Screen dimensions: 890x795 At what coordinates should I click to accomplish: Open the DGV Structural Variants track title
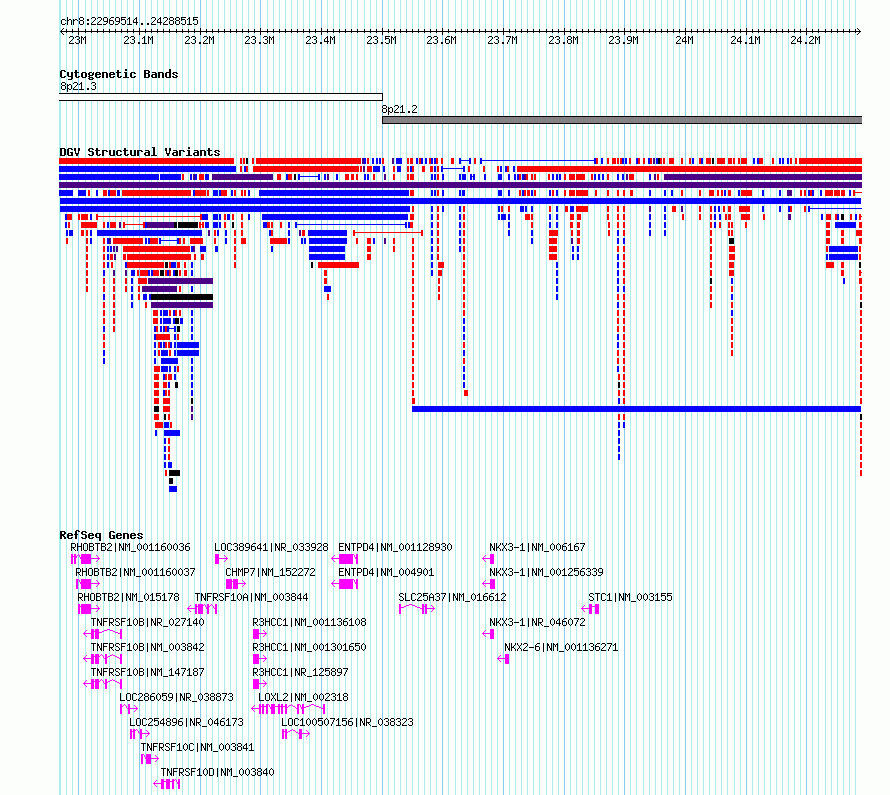[140, 152]
